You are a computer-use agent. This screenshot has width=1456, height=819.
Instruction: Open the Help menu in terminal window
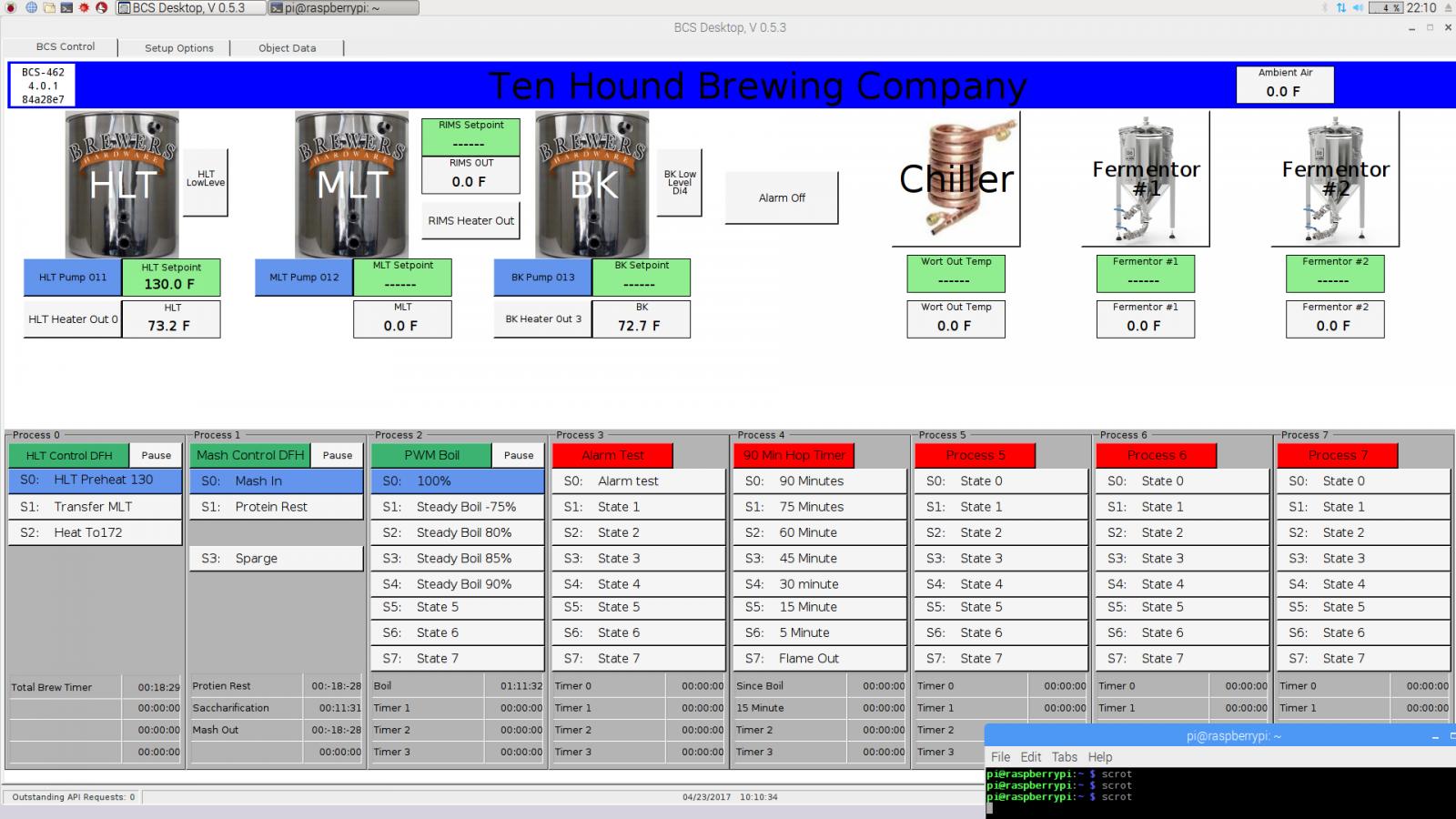(1100, 757)
